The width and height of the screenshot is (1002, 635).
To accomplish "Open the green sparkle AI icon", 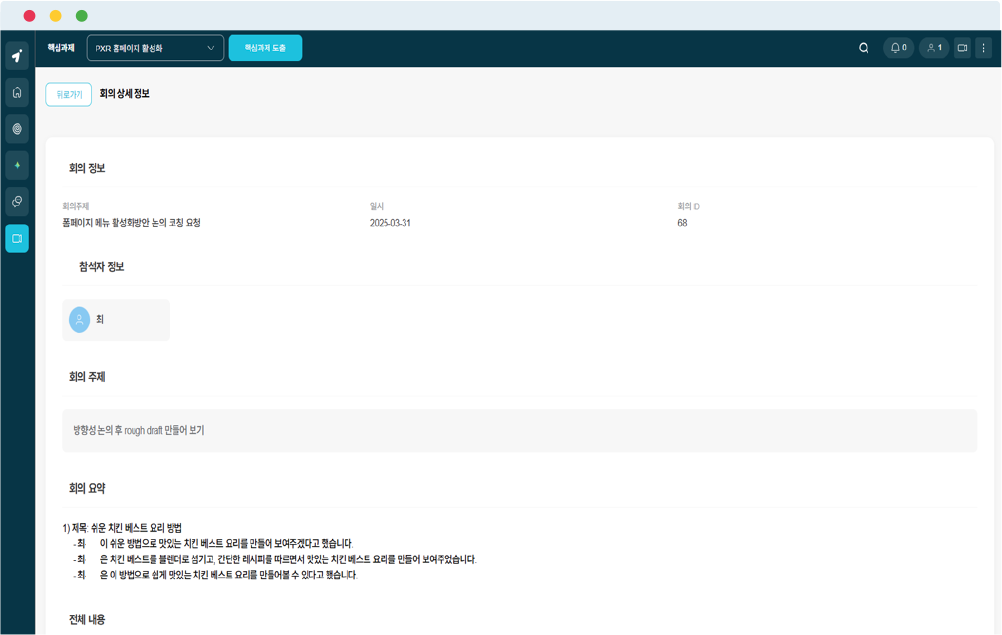I will coord(17,165).
